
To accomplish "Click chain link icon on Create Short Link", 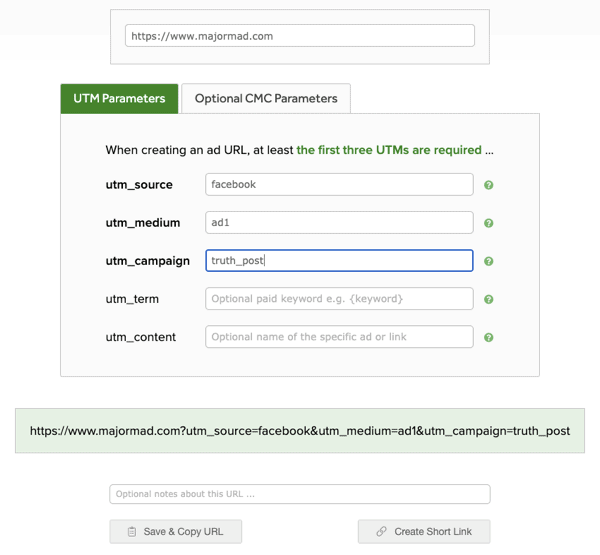I will tap(381, 532).
